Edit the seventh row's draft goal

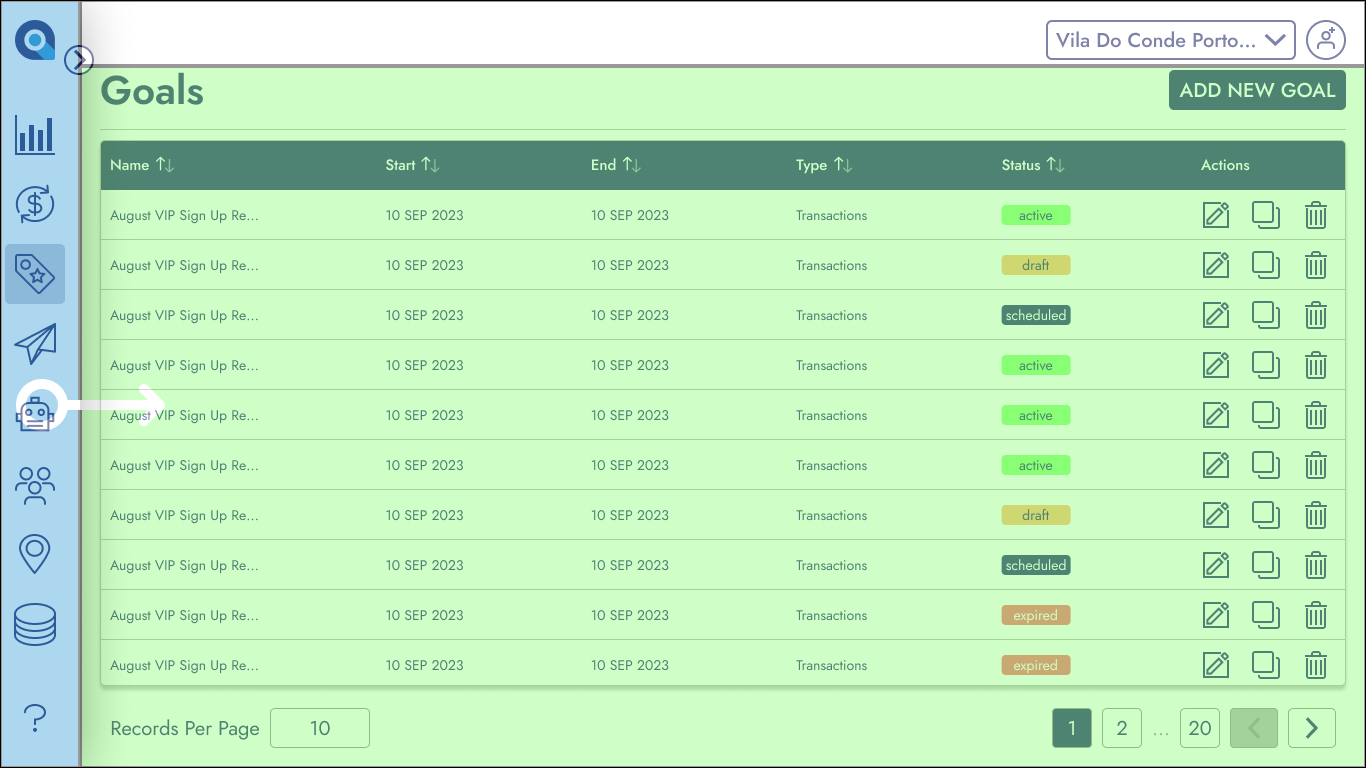coord(1216,515)
